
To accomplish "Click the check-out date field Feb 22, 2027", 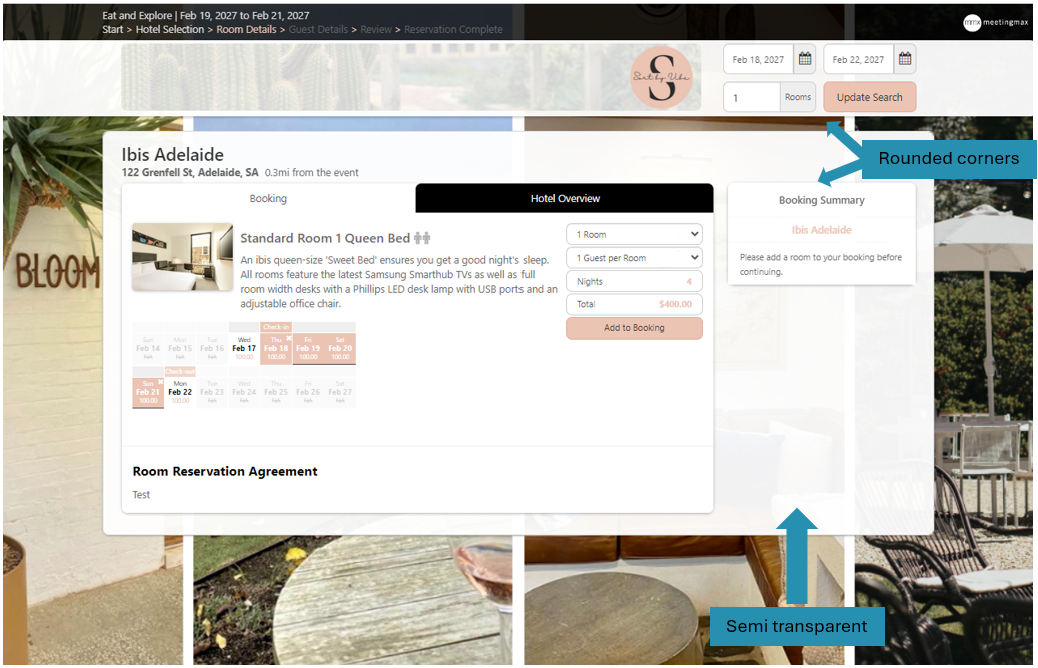I will point(859,59).
